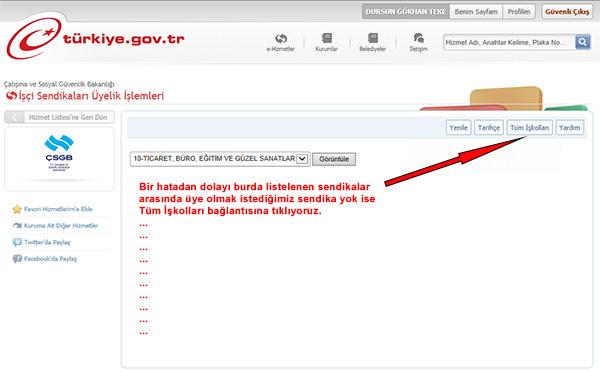Click the Twitter'da Paylaş link
This screenshot has height=372, width=600.
click(47, 242)
